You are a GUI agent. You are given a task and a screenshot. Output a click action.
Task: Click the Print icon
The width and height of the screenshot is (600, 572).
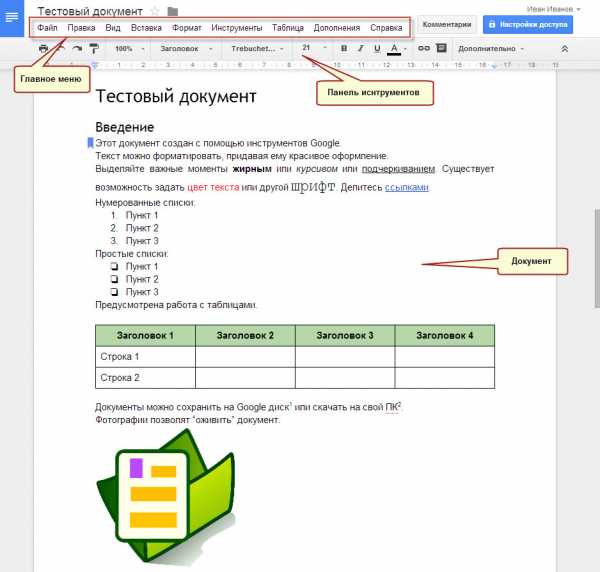44,49
